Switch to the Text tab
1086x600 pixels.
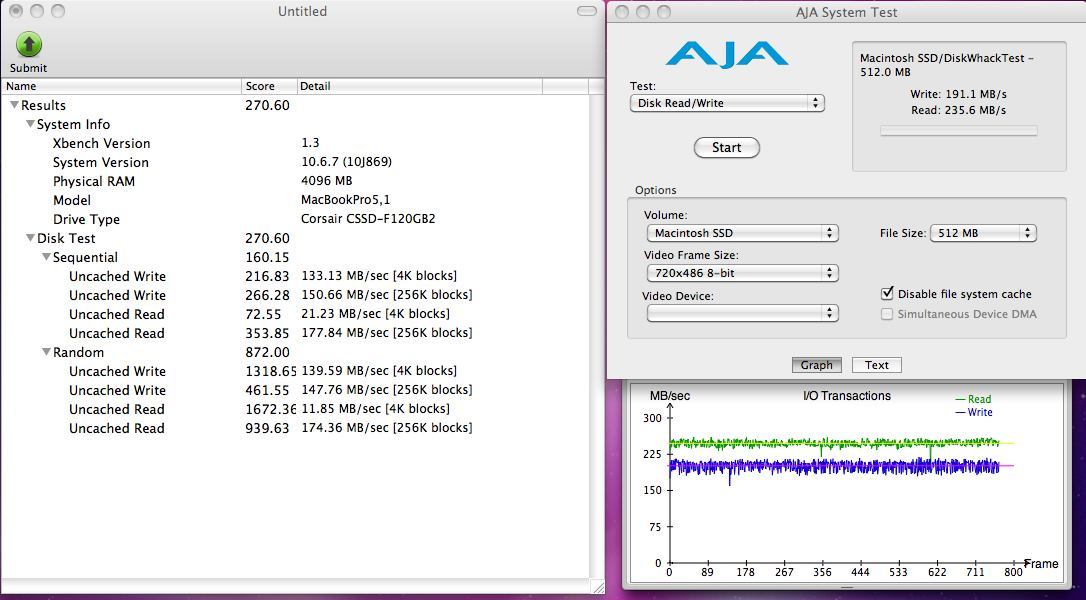pos(876,365)
